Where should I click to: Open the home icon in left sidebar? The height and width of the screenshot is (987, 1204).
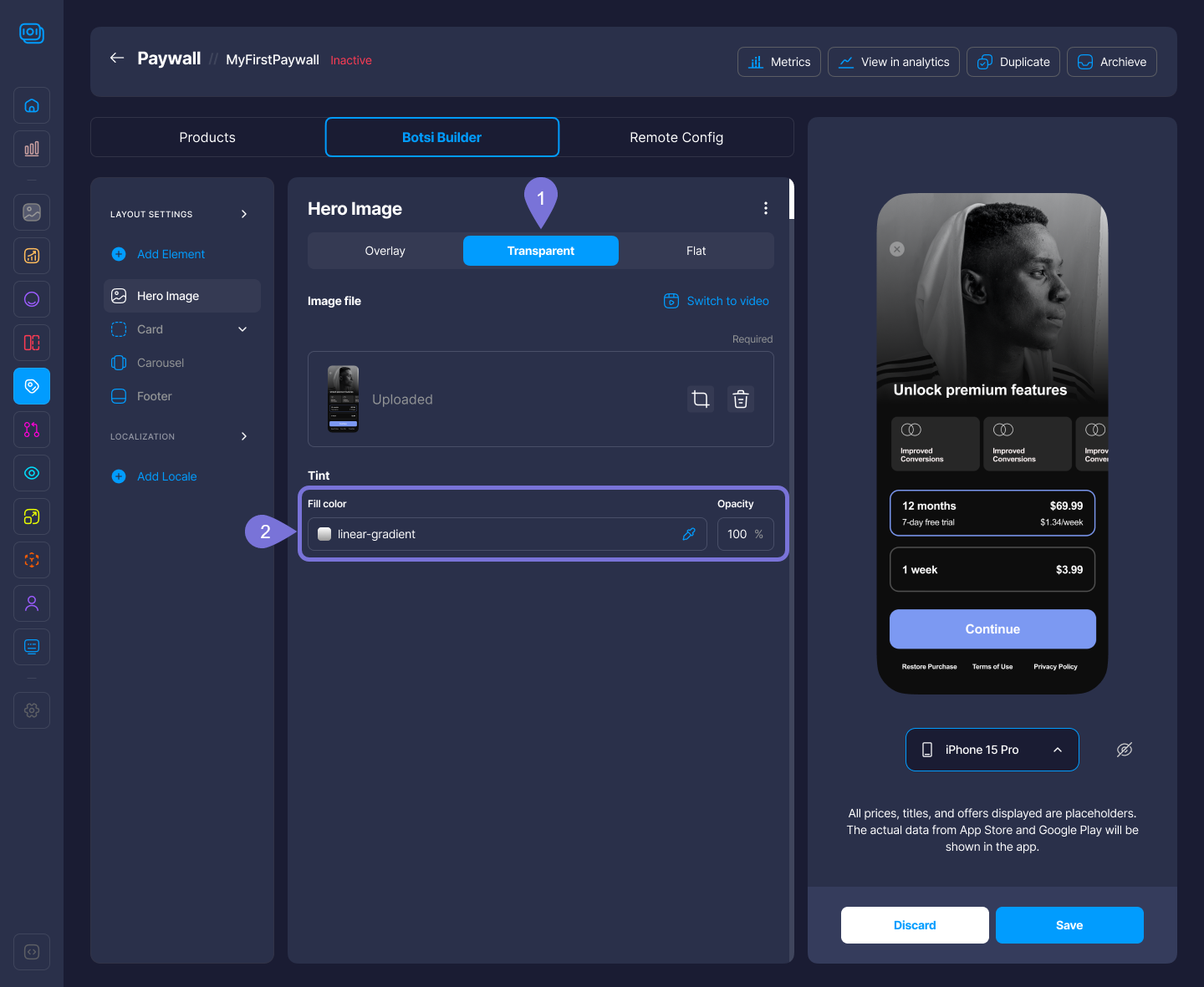point(32,105)
